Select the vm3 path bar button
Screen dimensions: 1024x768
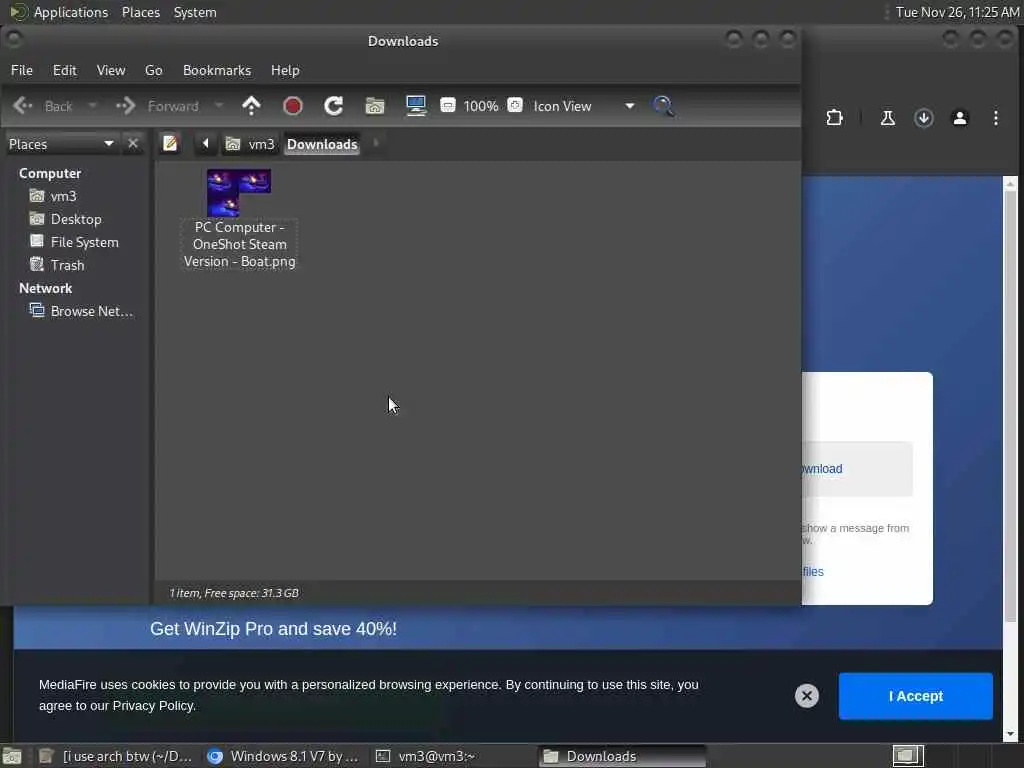(x=250, y=144)
